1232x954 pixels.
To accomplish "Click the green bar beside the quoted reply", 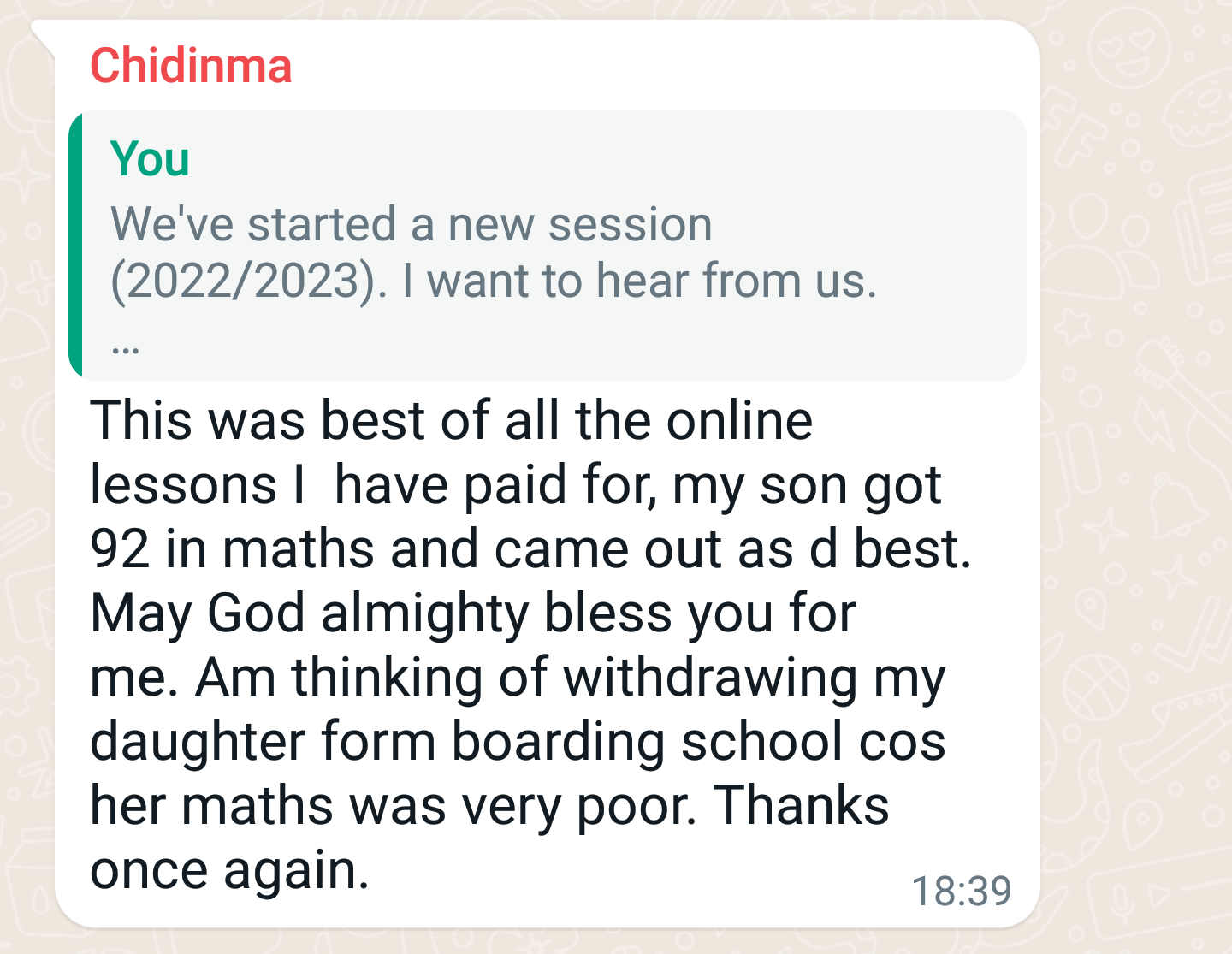I will pos(75,245).
